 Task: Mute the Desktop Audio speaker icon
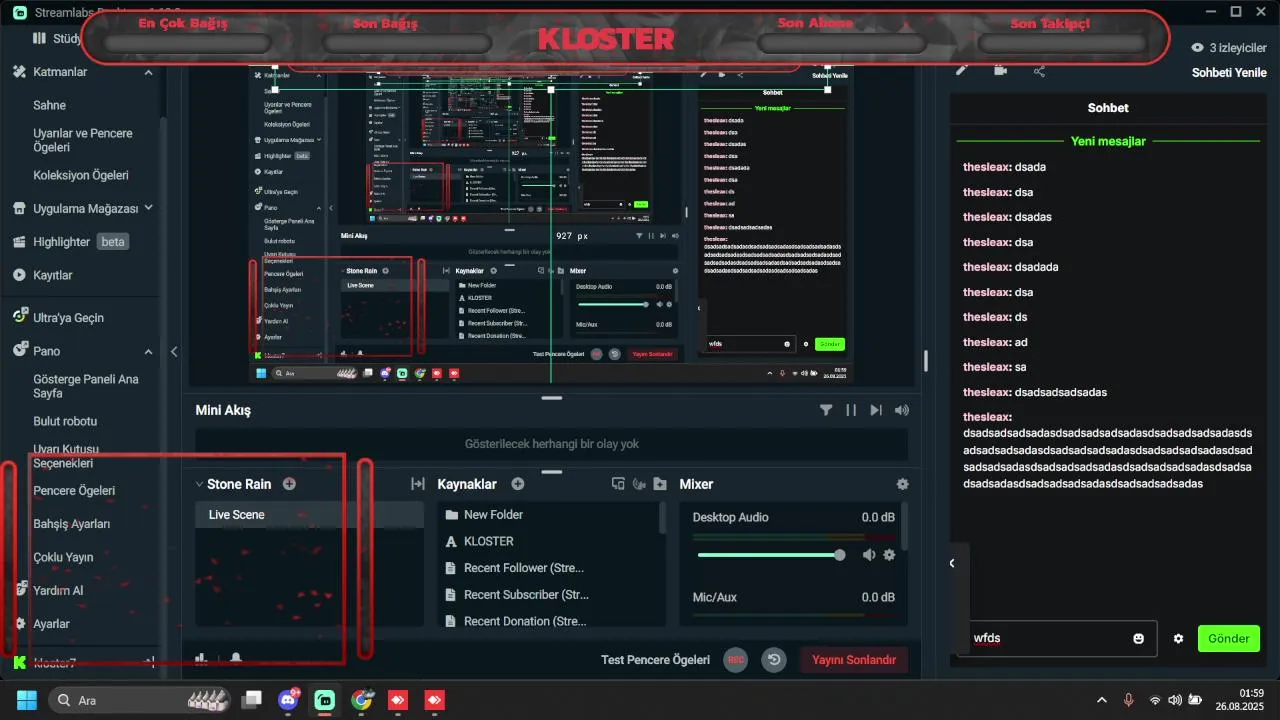point(869,555)
